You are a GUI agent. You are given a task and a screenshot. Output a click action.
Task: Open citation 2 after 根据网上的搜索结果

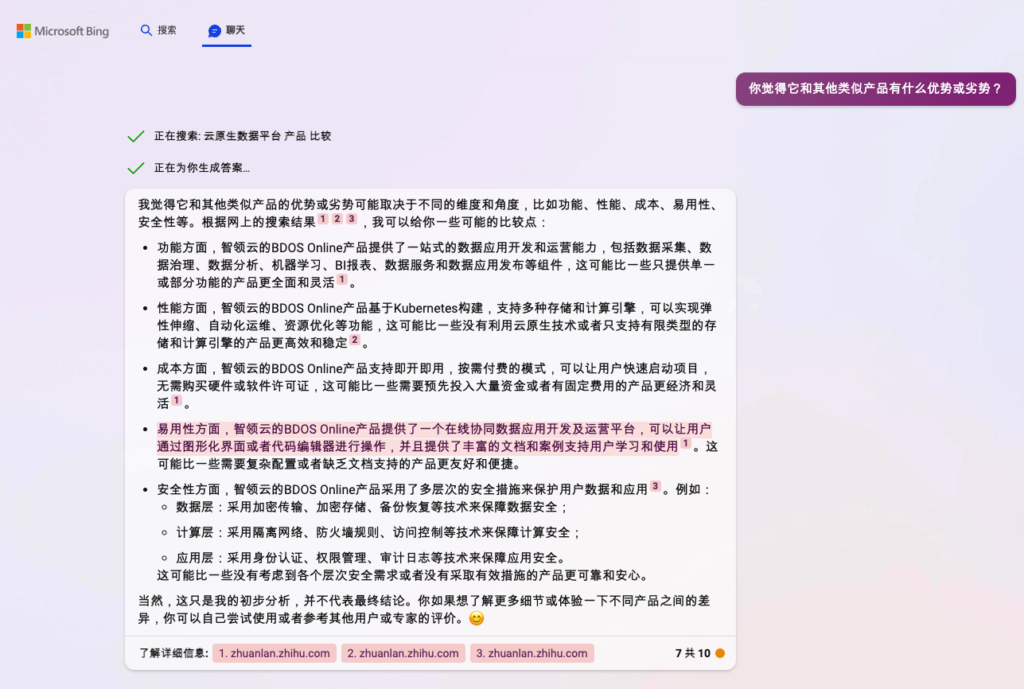coord(337,219)
